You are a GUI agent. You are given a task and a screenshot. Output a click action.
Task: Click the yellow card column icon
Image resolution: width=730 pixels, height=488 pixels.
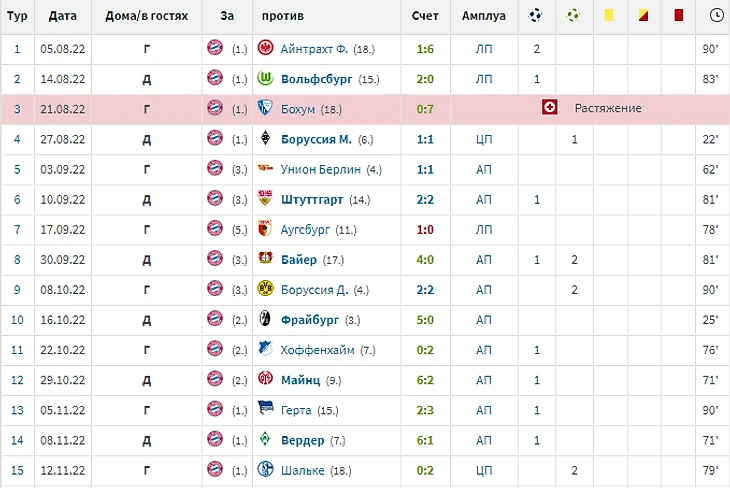click(x=608, y=15)
